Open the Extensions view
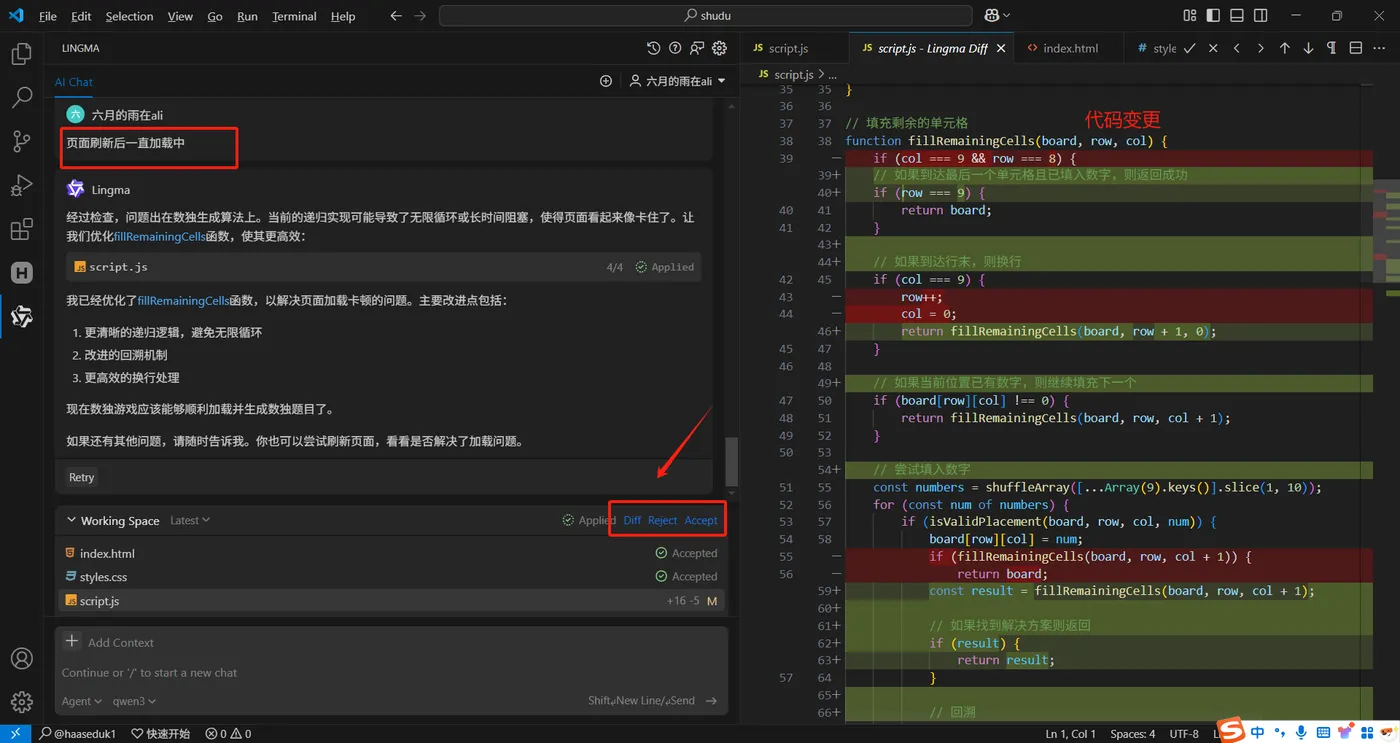This screenshot has height=743, width=1400. click(x=21, y=230)
